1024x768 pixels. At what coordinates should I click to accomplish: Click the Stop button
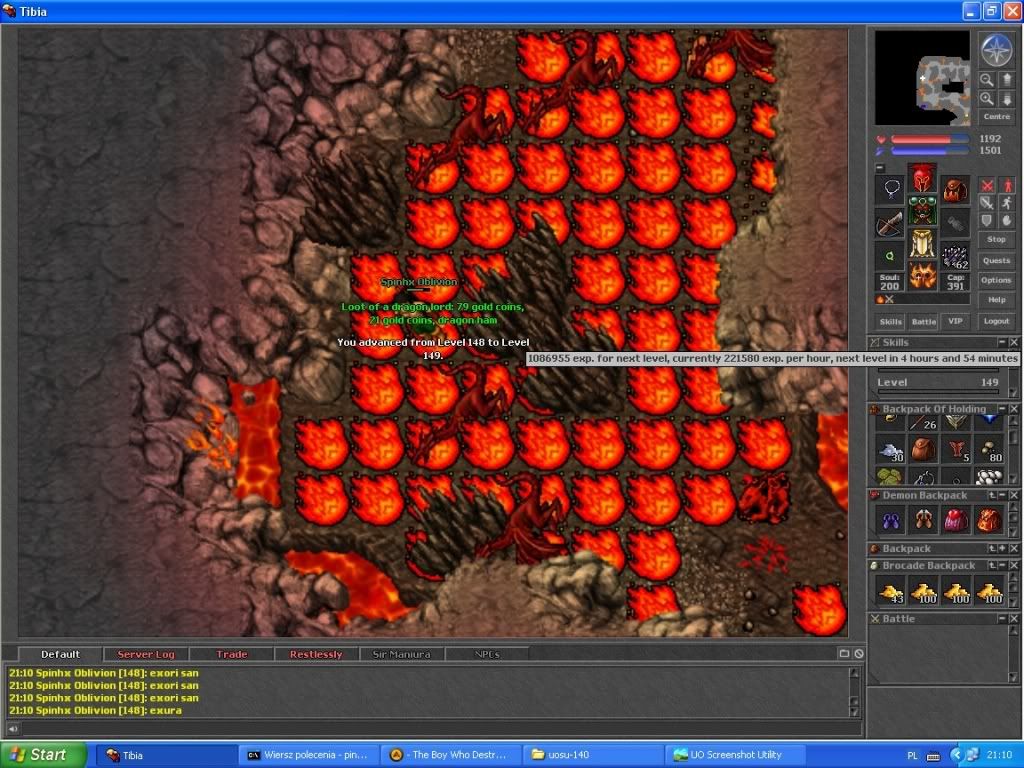(997, 240)
